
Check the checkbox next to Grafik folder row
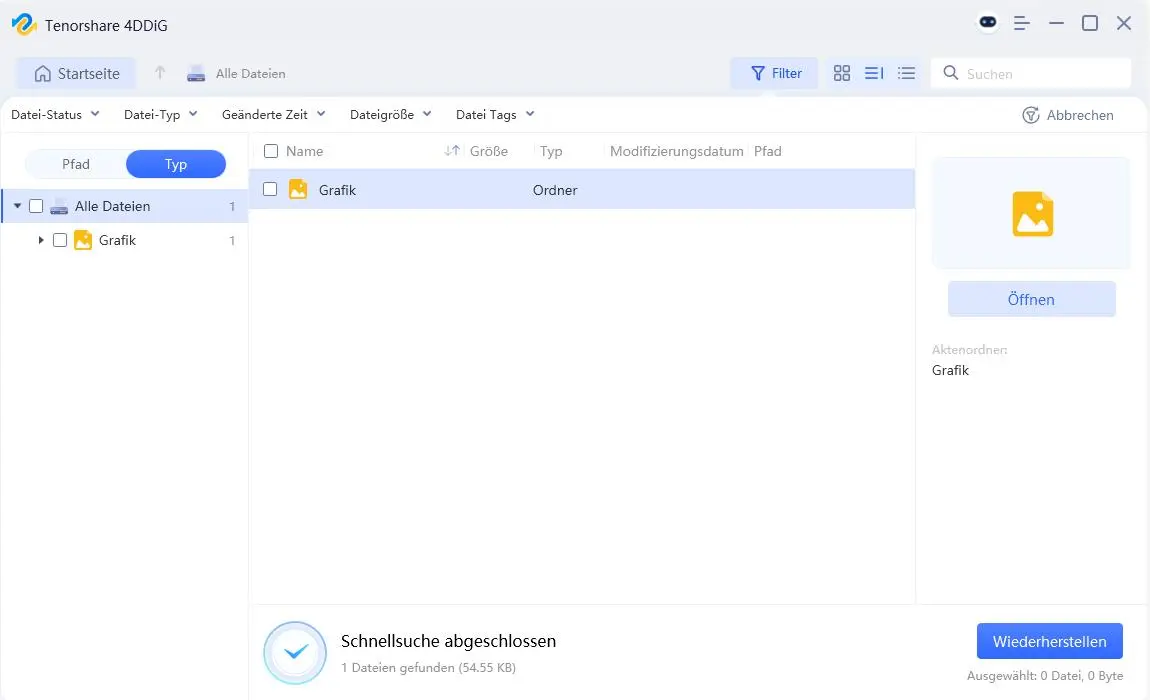coord(269,189)
